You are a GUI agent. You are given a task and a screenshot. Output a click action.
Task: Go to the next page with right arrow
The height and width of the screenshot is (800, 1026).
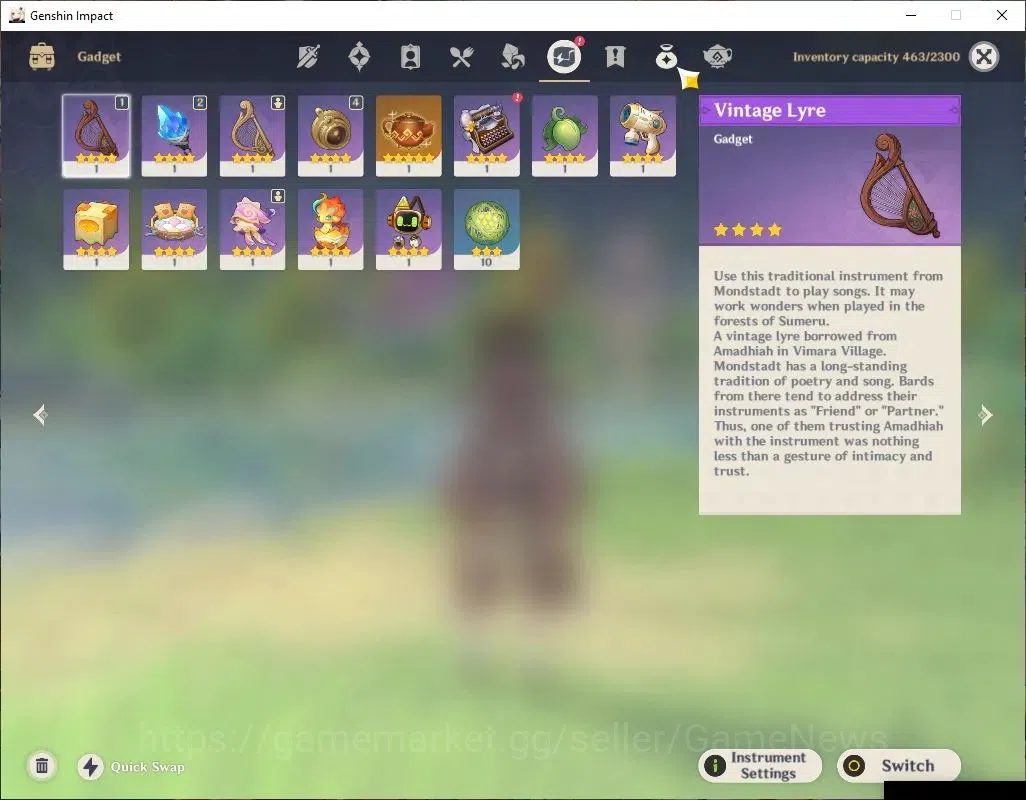(985, 415)
